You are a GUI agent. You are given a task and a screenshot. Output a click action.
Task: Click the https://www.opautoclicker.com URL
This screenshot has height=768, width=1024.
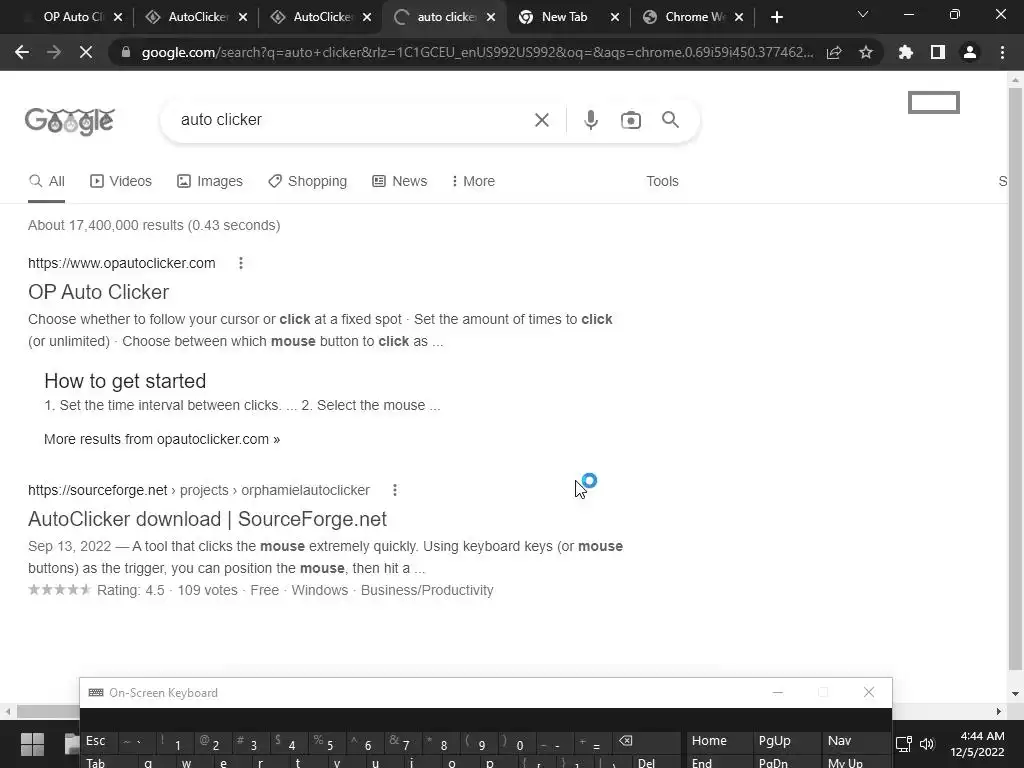tap(121, 263)
